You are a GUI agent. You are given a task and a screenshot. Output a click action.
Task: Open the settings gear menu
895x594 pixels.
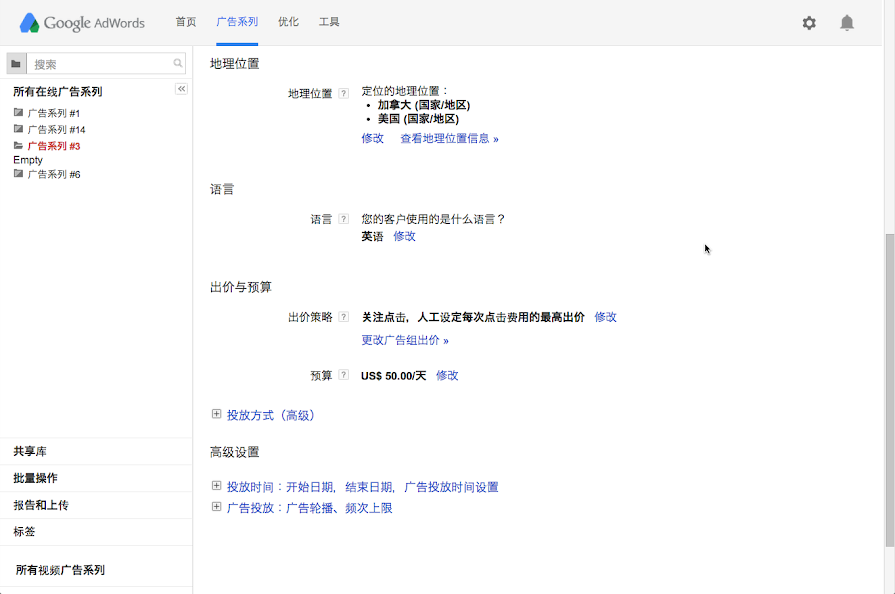pos(809,22)
